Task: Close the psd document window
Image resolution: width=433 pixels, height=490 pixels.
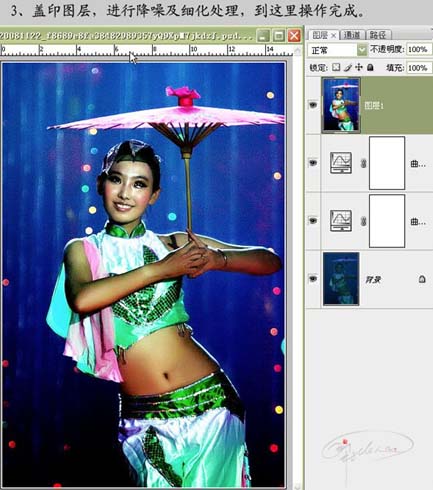Action: coord(294,35)
